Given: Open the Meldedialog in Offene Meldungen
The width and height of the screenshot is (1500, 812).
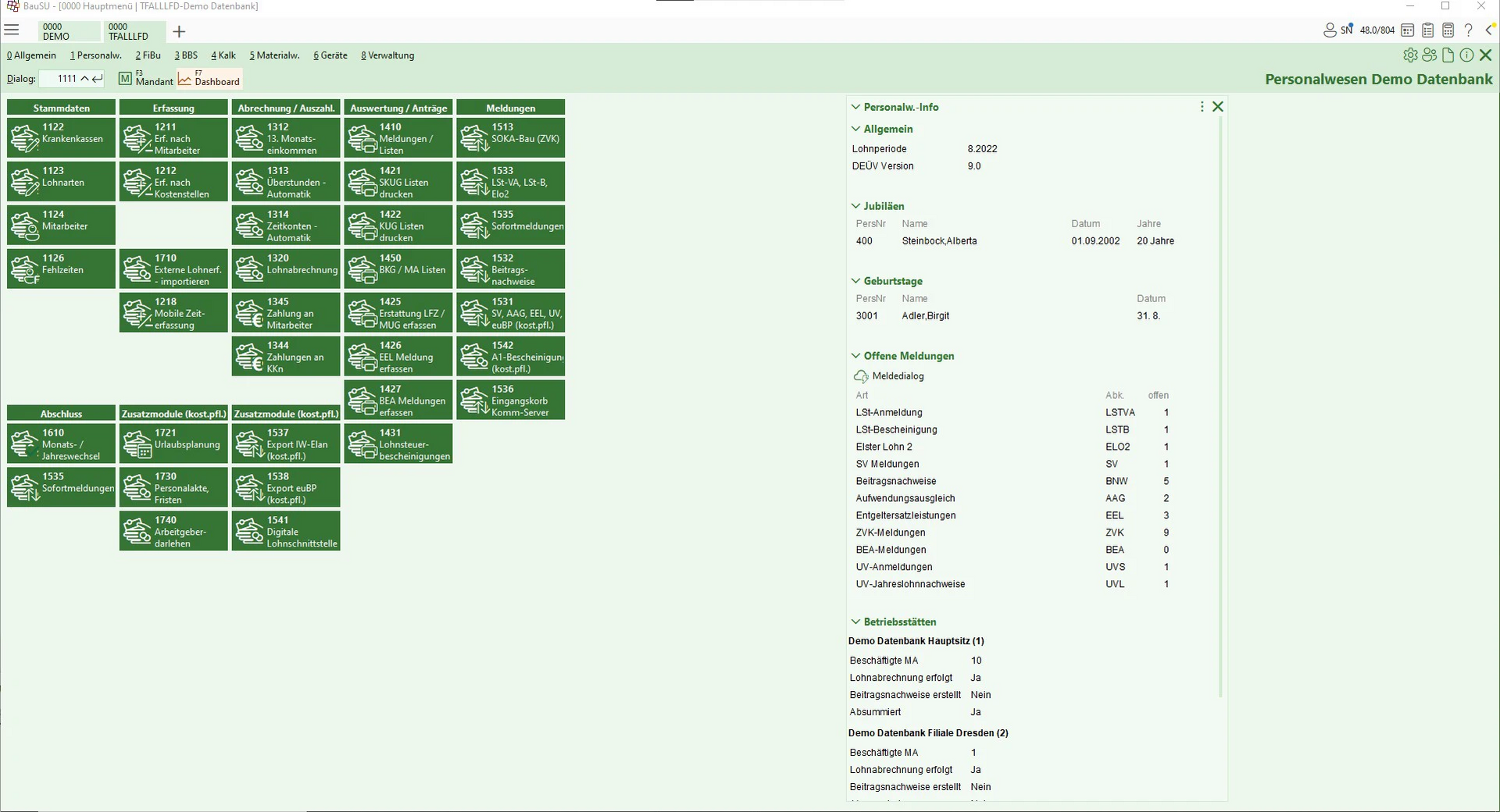Looking at the screenshot, I should click(x=897, y=376).
